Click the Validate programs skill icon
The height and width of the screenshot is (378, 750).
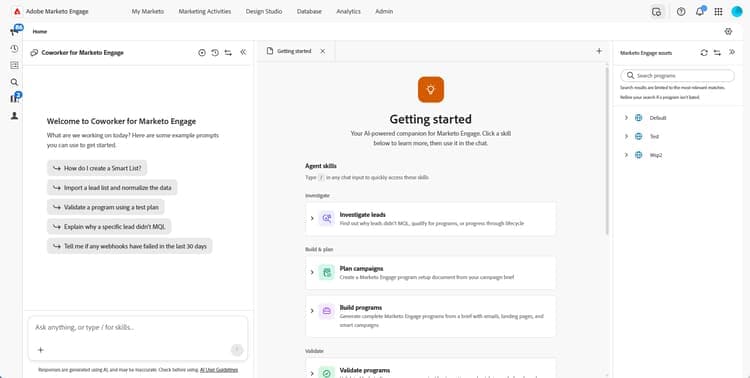tap(327, 373)
